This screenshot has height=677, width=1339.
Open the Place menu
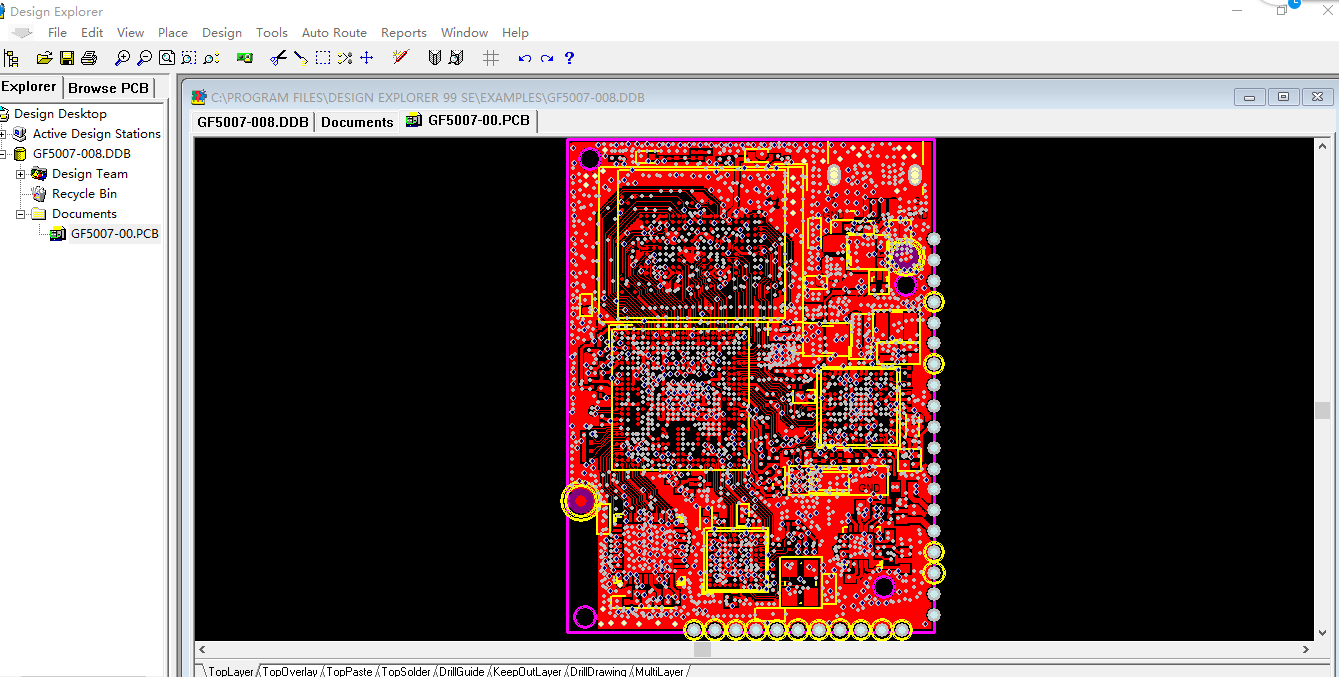(173, 33)
